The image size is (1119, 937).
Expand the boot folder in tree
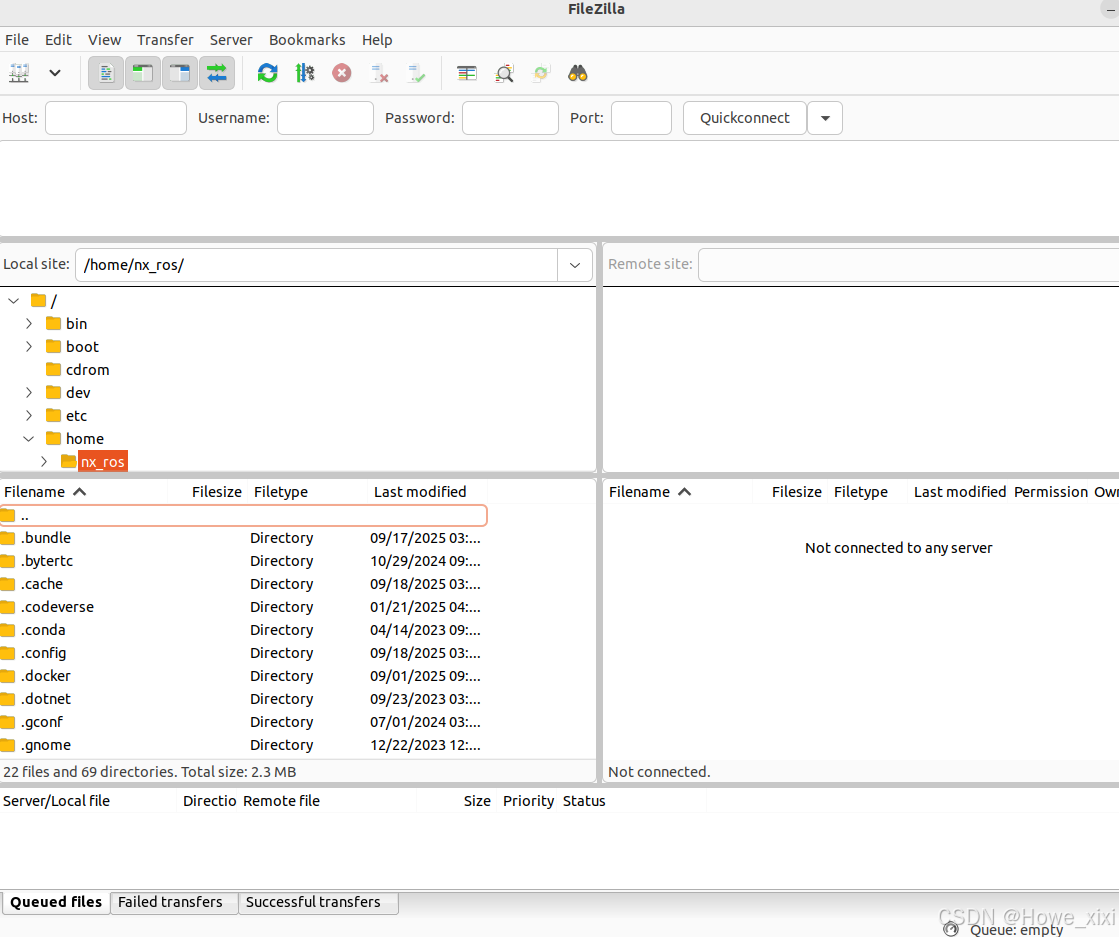click(29, 346)
